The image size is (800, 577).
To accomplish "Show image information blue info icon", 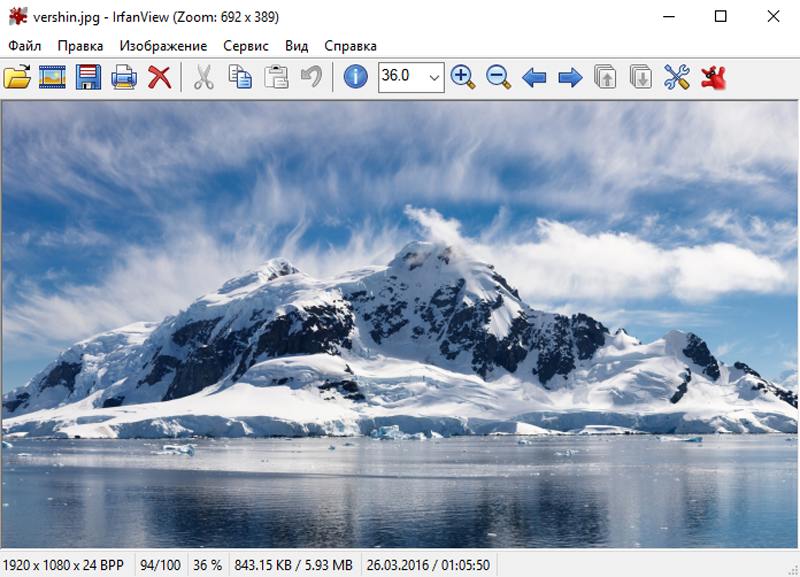I will pos(356,78).
